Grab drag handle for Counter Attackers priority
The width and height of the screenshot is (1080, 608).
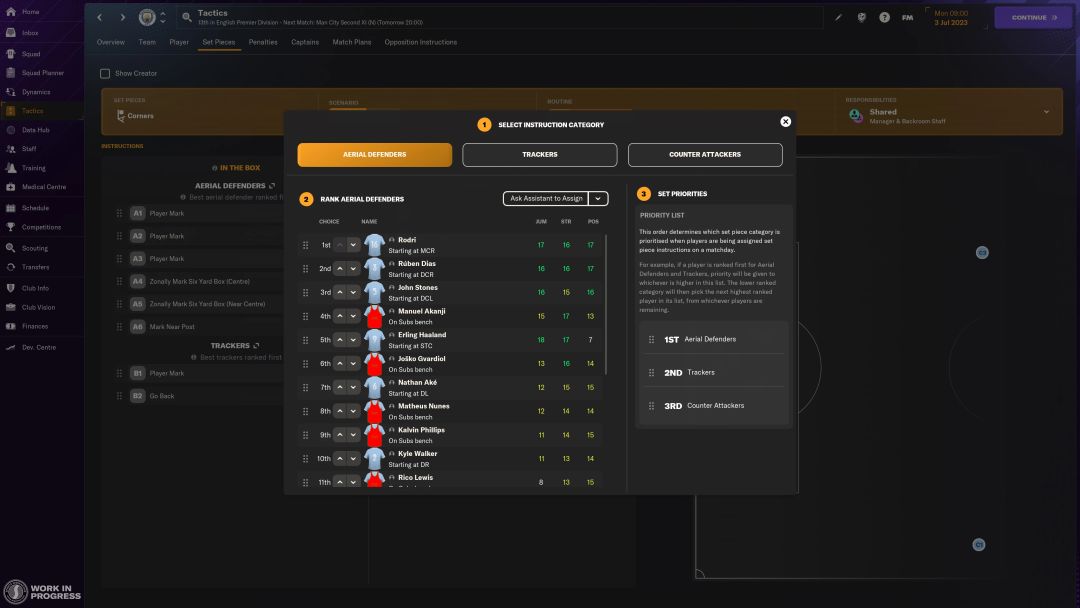(x=651, y=406)
